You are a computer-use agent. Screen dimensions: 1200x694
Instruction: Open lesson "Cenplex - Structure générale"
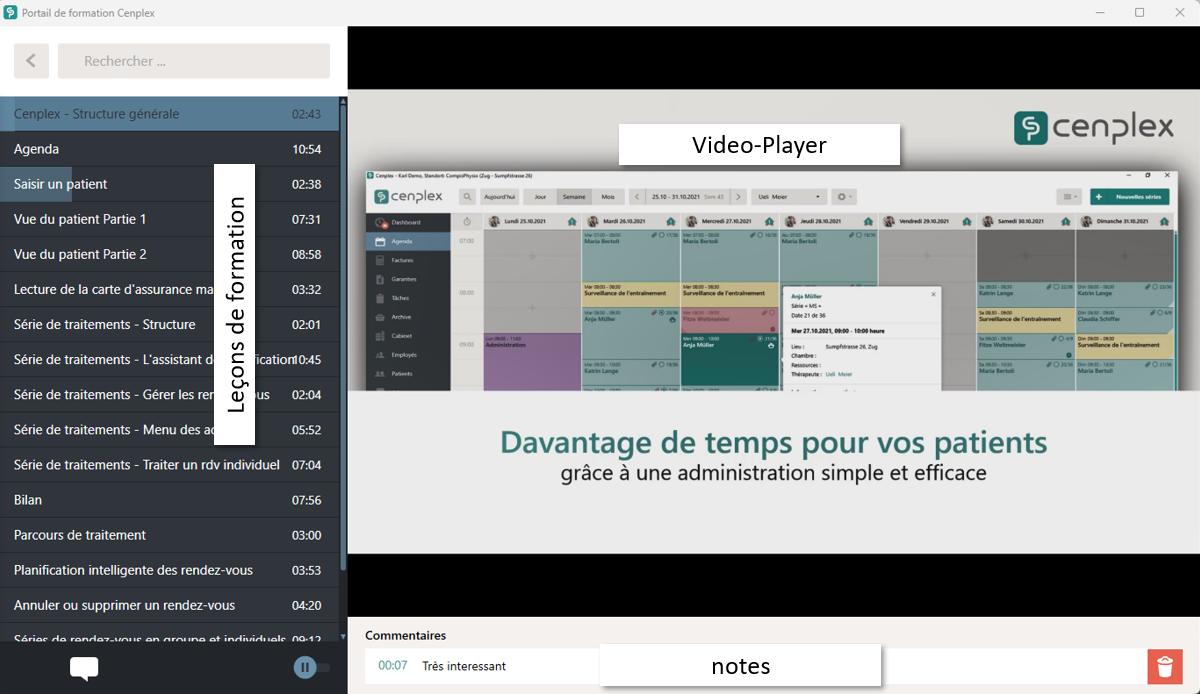click(168, 114)
